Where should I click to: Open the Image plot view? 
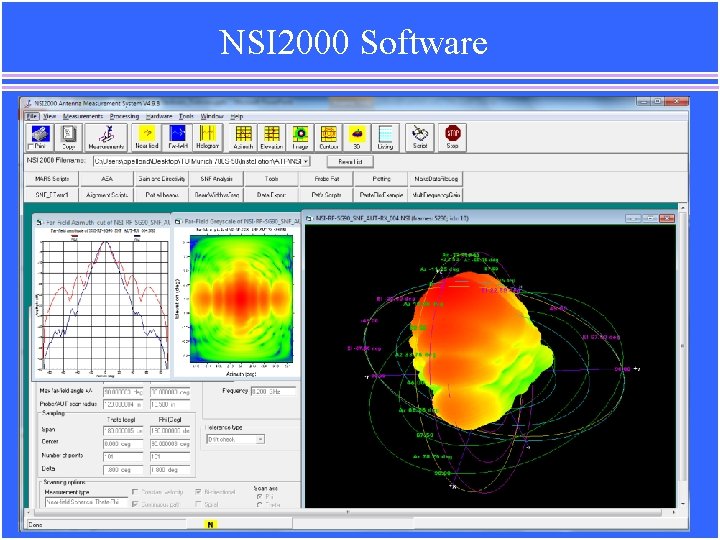click(300, 137)
